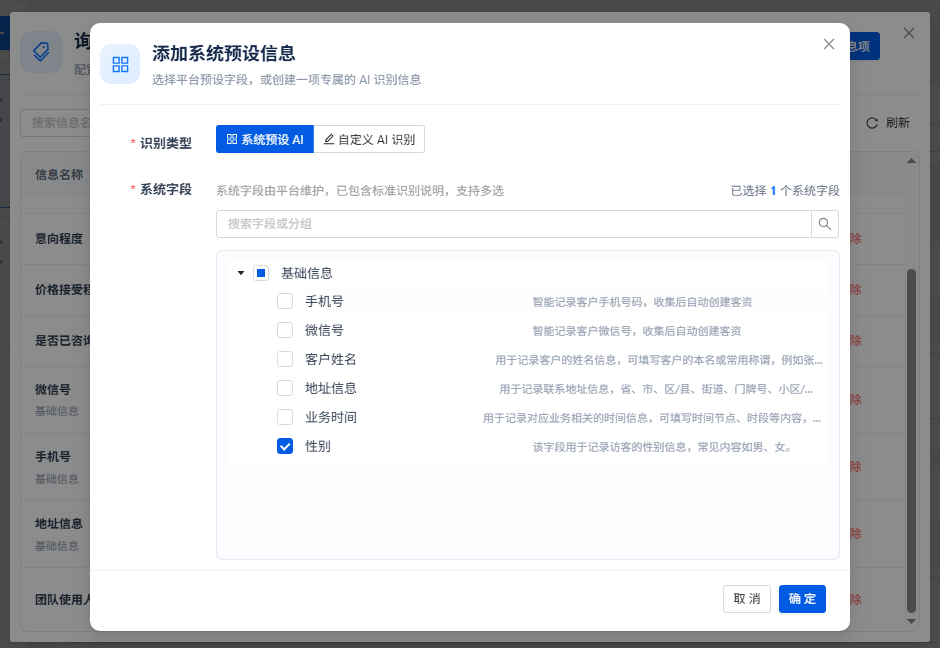Image resolution: width=940 pixels, height=648 pixels.
Task: Click the 性别 description text
Action: click(x=662, y=447)
